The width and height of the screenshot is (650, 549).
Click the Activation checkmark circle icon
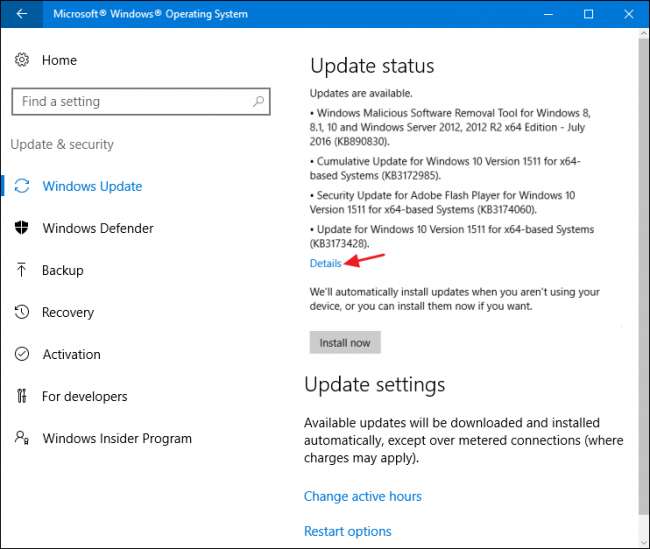(22, 354)
